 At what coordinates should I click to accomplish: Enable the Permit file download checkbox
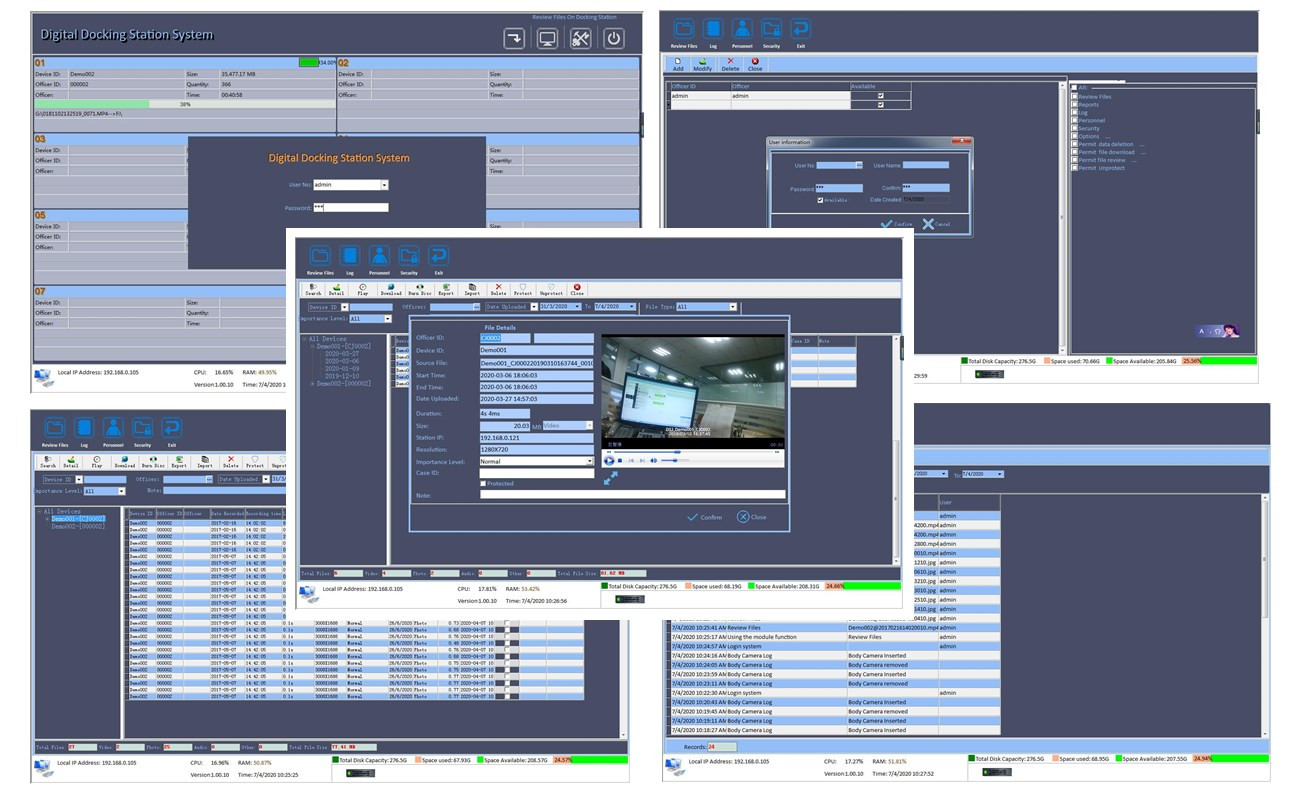click(1075, 152)
